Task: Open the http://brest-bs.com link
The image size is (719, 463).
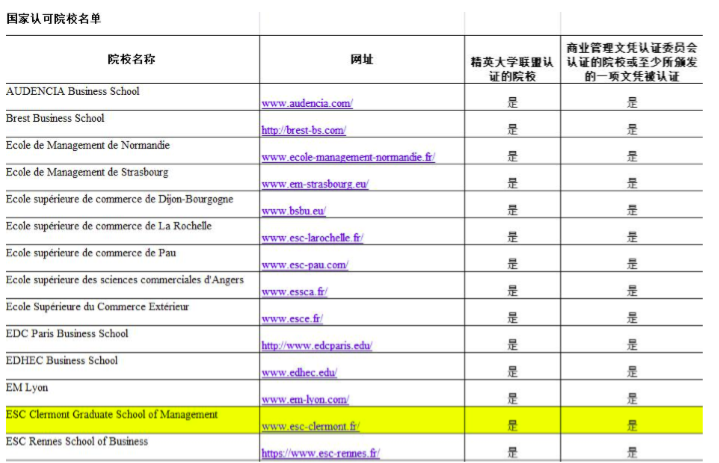Action: coord(304,130)
